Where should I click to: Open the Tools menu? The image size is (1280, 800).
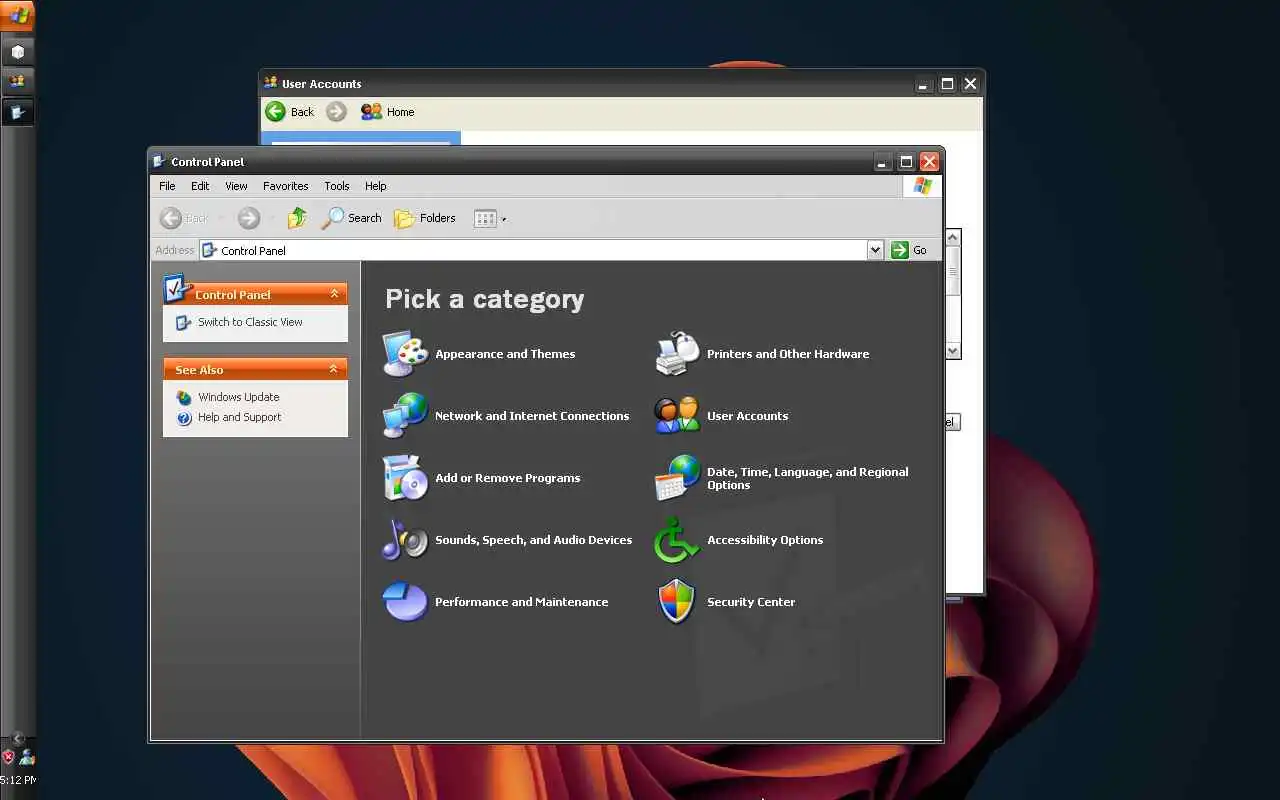point(337,186)
